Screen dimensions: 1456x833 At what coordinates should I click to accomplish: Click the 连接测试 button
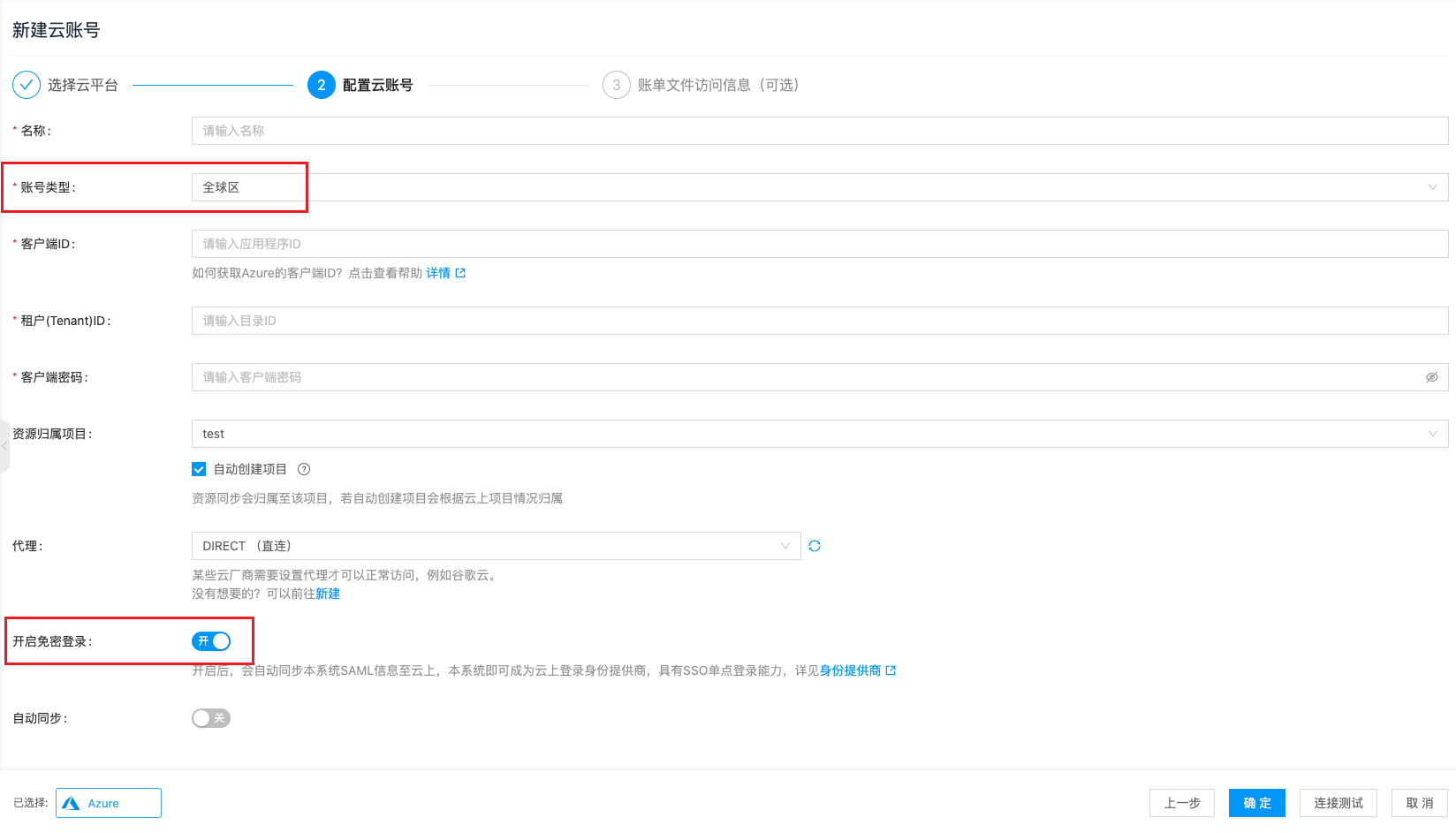[1338, 803]
